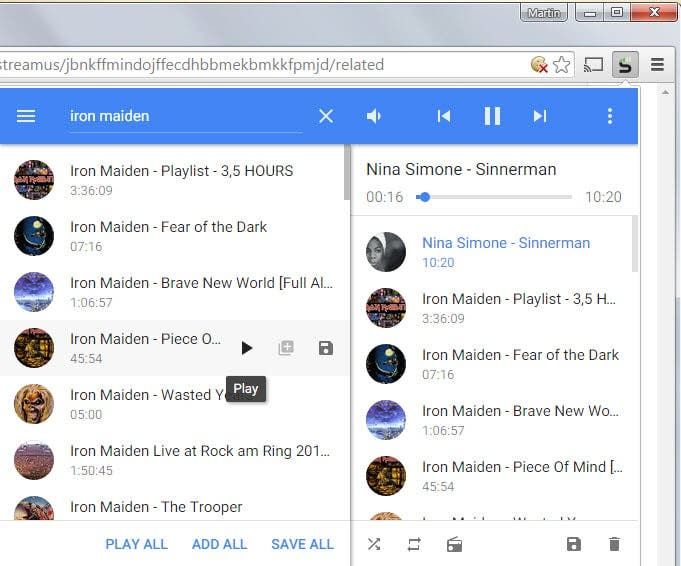Click the Fear of the Dark search thumbnail
Screen dimensions: 681x566
[x=34, y=236]
